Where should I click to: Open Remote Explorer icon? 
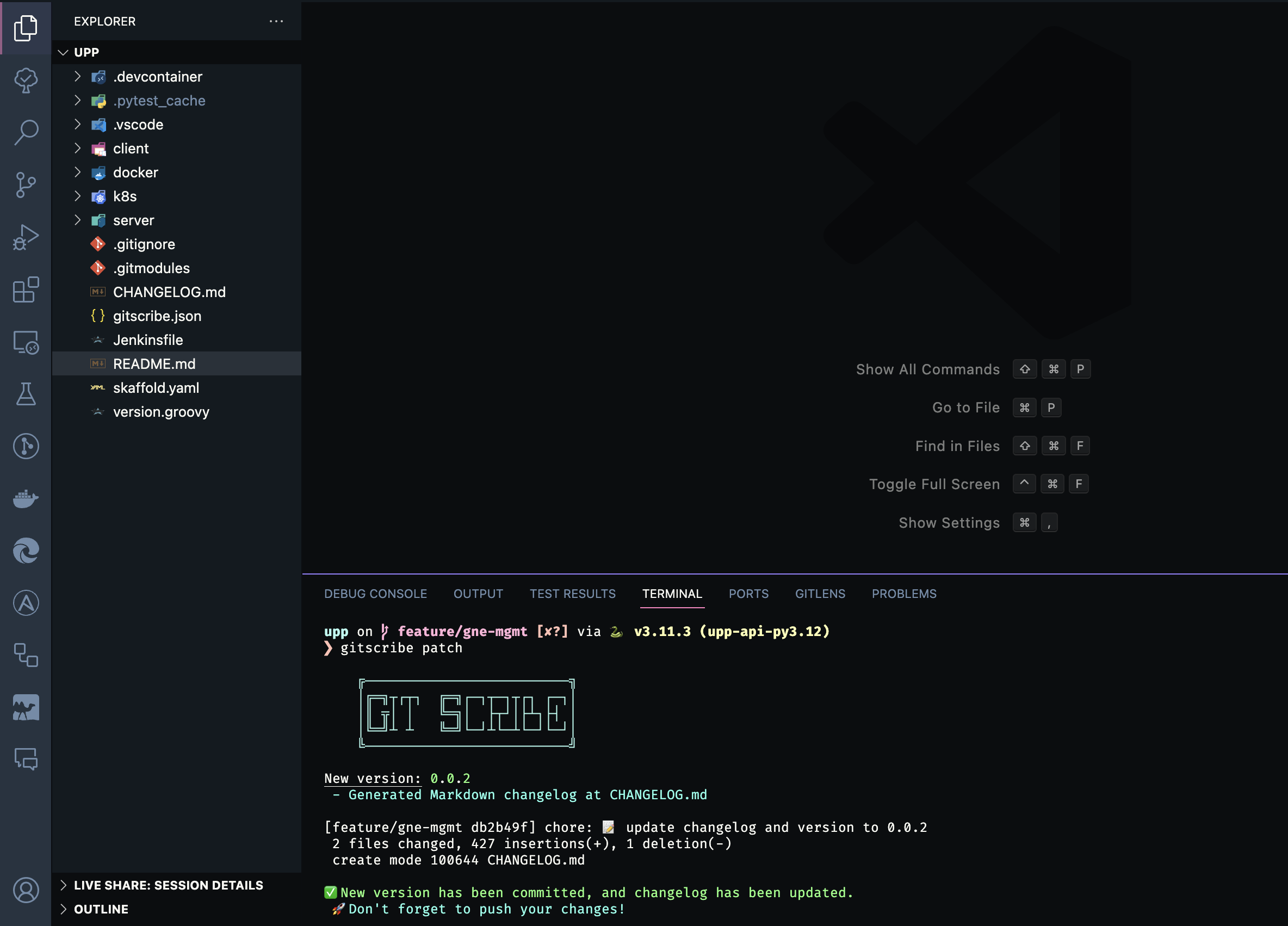tap(26, 342)
